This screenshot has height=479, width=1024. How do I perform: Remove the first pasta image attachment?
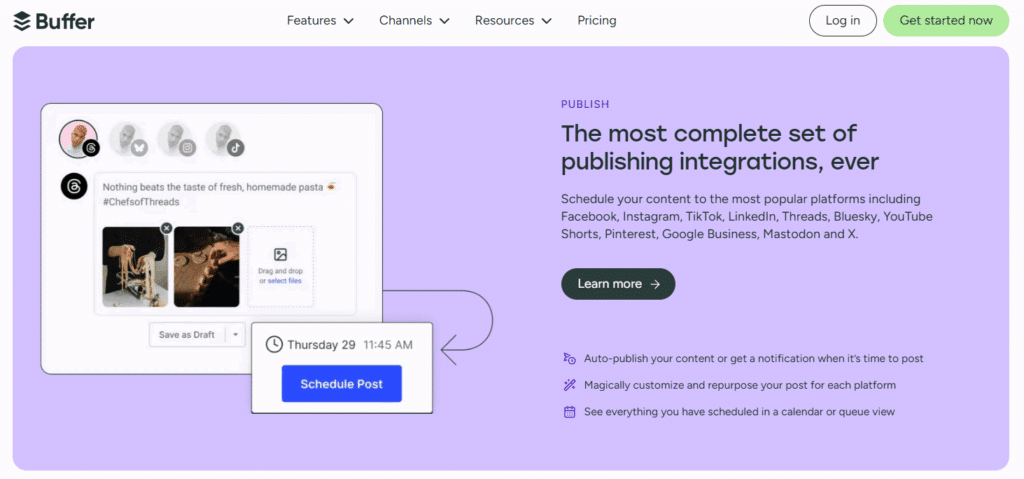click(x=166, y=228)
